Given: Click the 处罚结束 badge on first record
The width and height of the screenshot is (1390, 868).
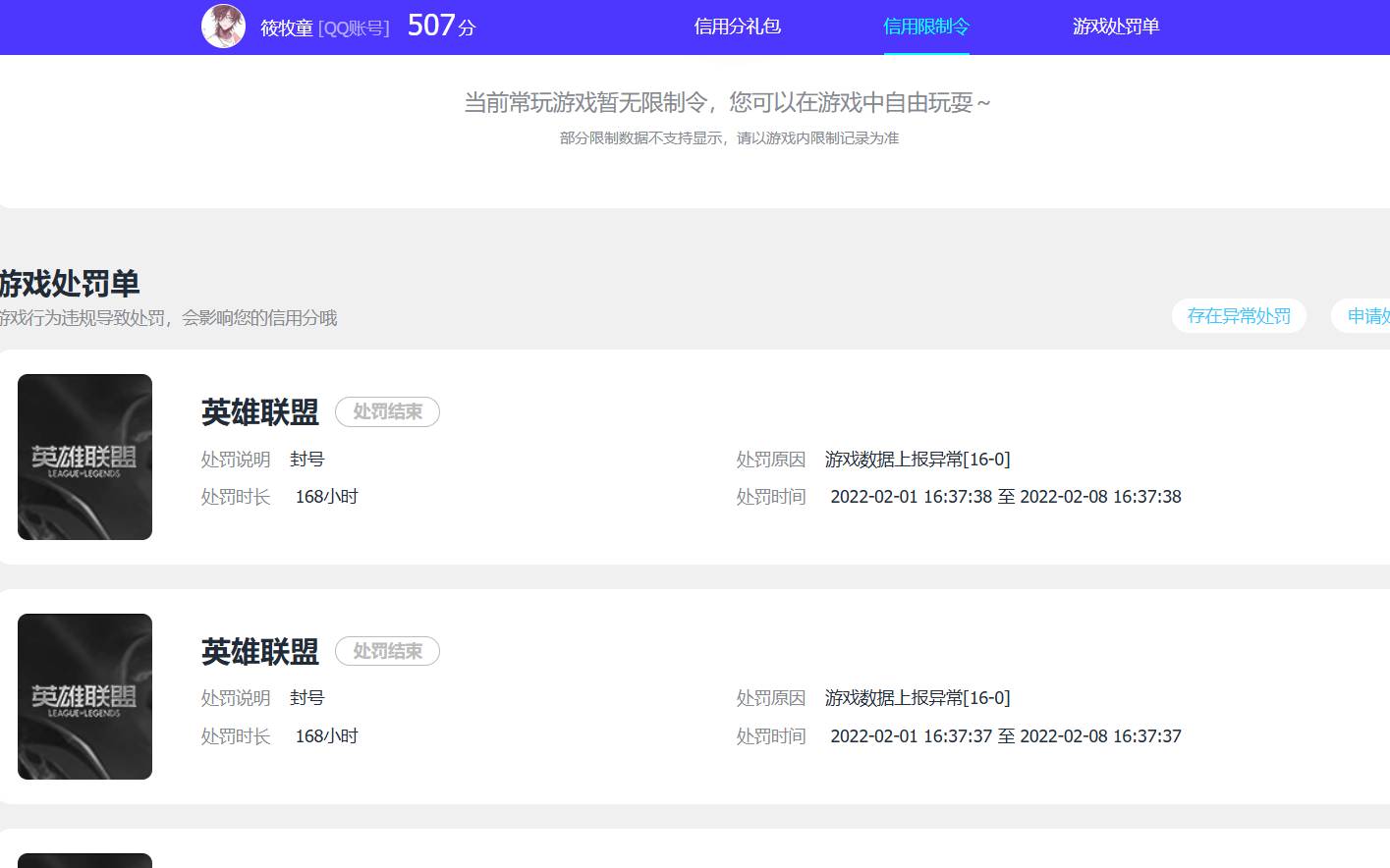Looking at the screenshot, I should 387,412.
